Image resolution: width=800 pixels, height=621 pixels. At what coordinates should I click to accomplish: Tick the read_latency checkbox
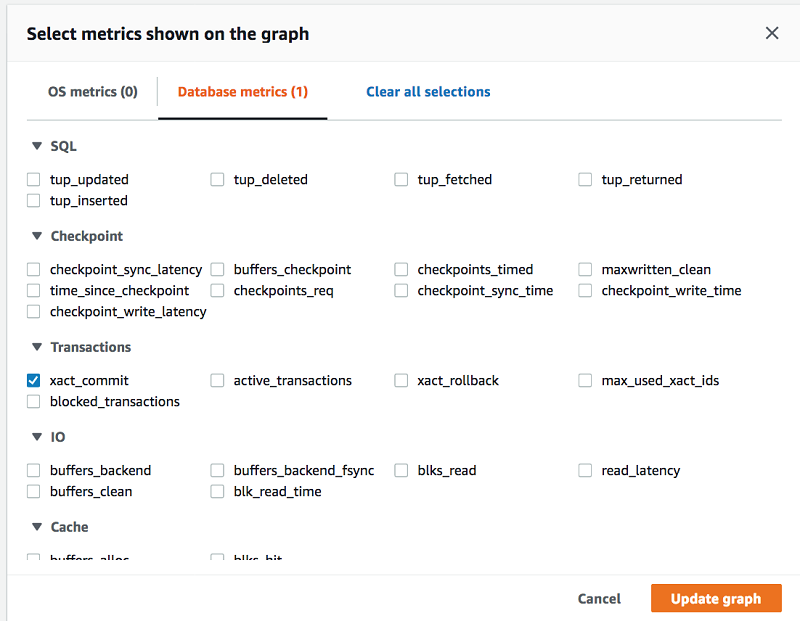585,470
